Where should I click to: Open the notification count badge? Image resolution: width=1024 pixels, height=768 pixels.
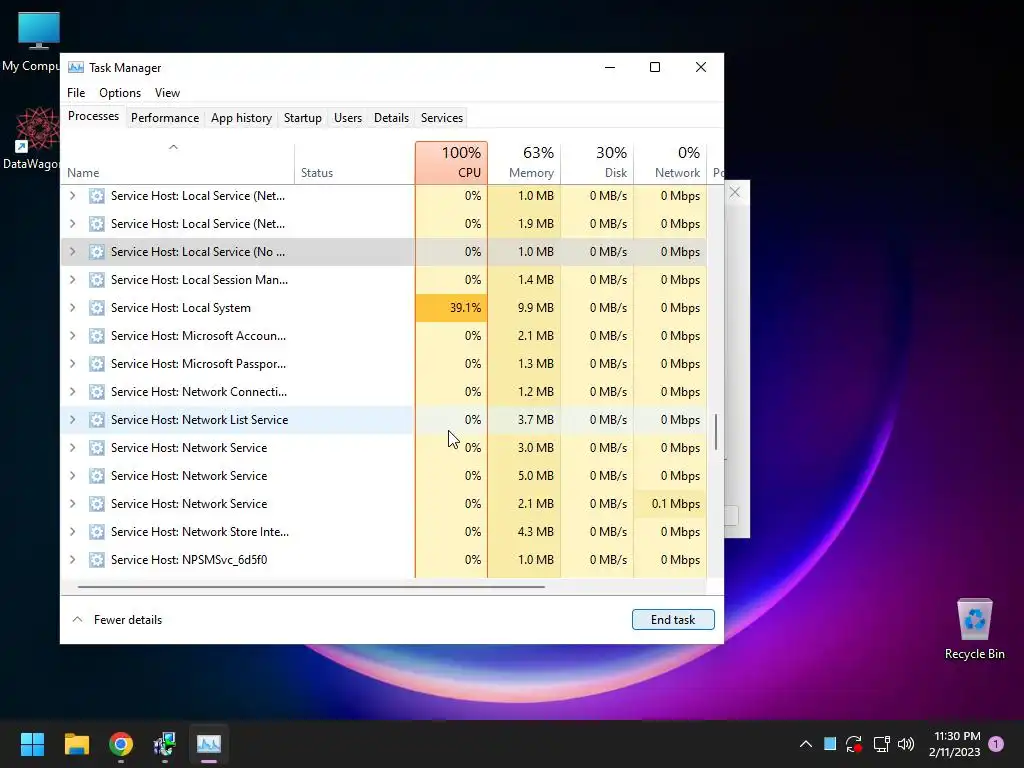click(x=996, y=744)
